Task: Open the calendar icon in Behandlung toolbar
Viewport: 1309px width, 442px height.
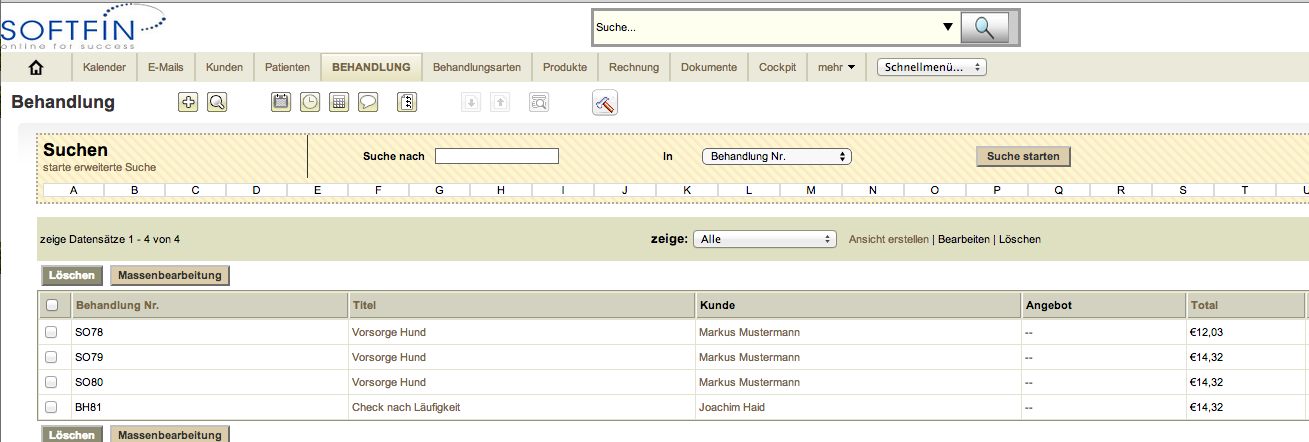Action: pos(282,101)
